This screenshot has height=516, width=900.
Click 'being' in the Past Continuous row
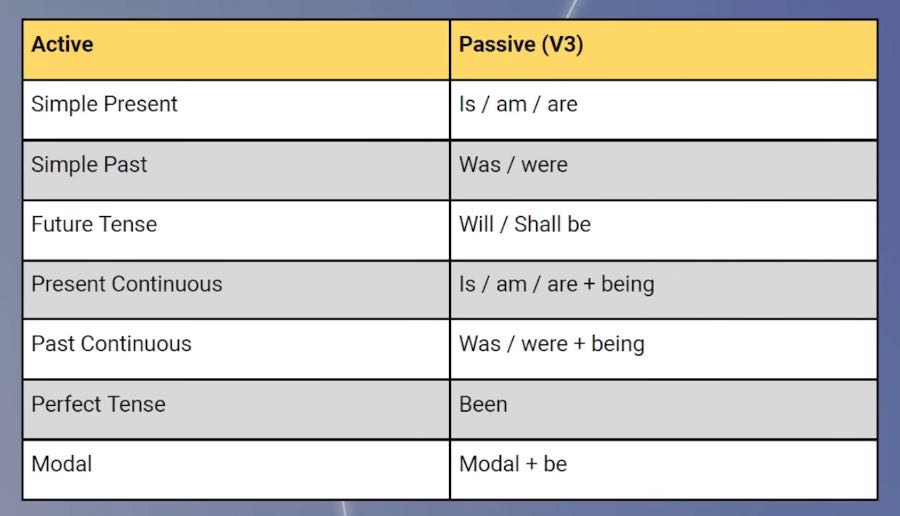(618, 345)
